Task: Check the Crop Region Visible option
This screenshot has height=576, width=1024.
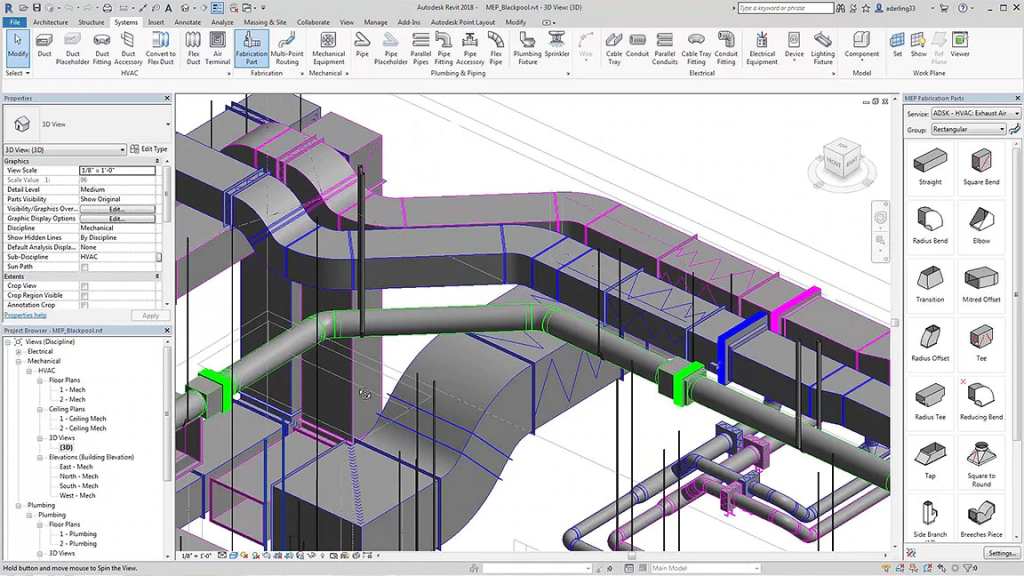Action: pyautogui.click(x=85, y=296)
